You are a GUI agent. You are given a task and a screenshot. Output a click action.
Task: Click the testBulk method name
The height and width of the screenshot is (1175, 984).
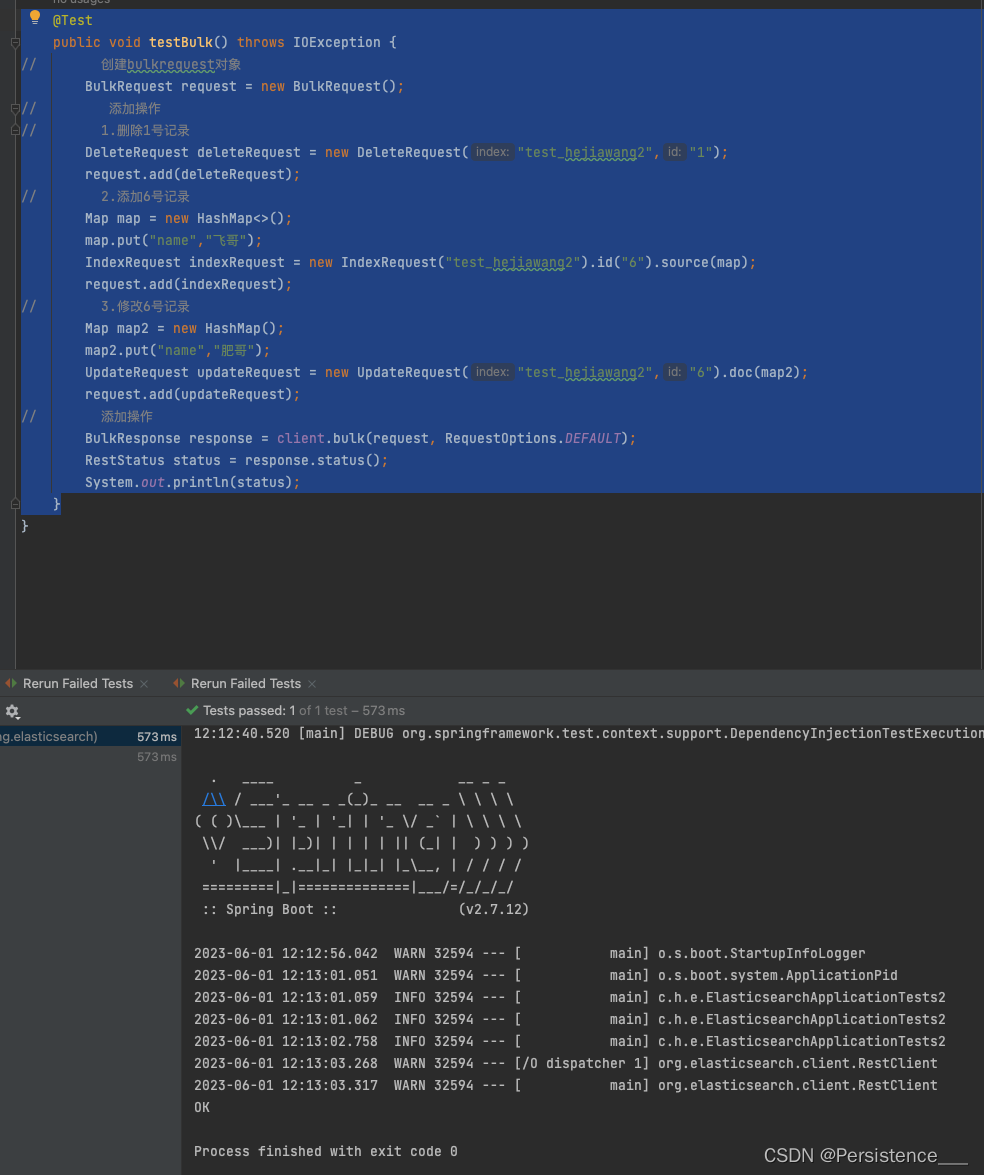[x=181, y=43]
